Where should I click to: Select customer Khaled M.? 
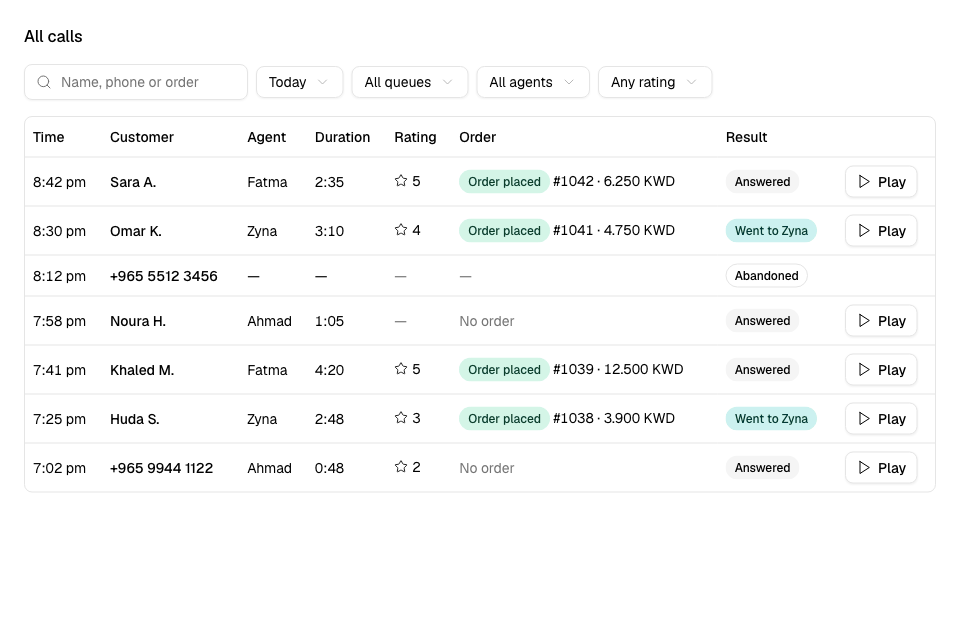[x=142, y=370]
